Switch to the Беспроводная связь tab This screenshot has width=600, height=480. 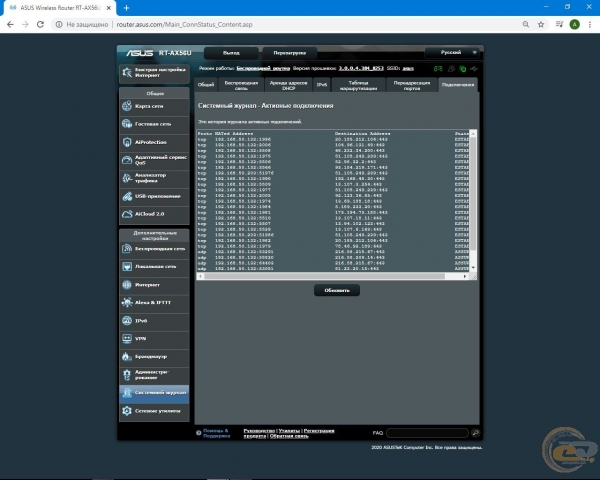tap(241, 85)
